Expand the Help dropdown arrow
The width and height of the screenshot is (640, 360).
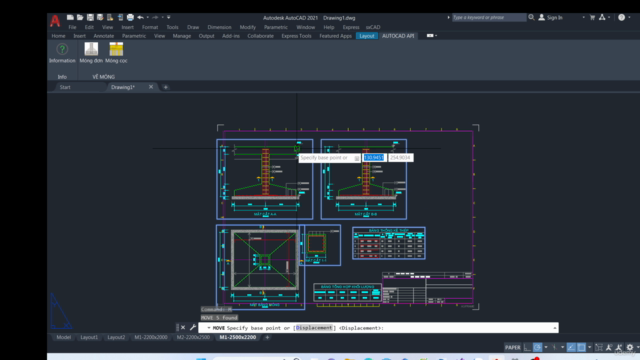[629, 18]
